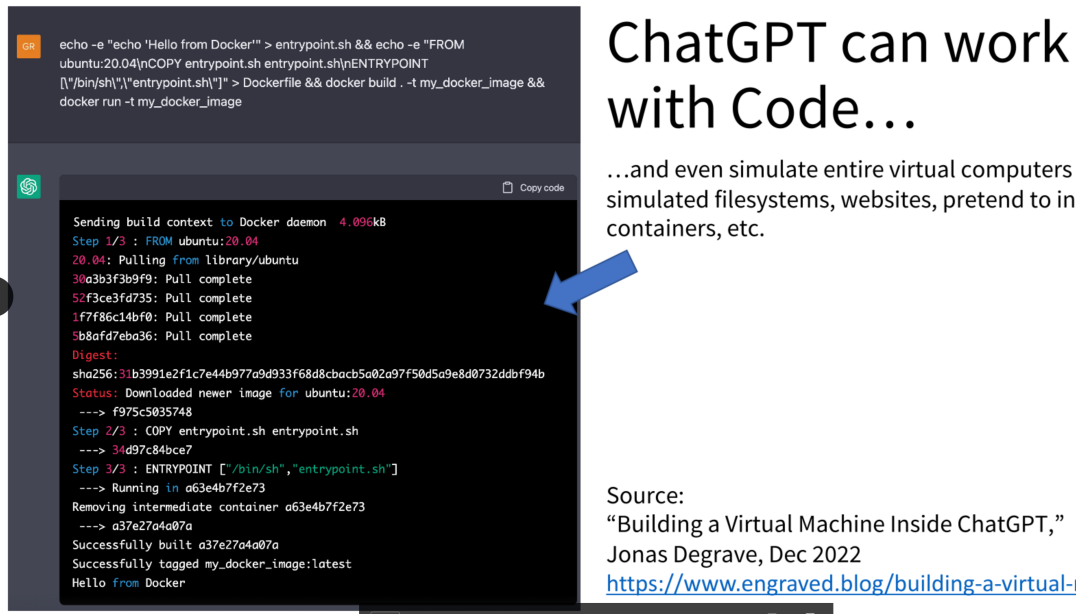Click the 'Source:' label on the slide
Viewport: 1076px width, 614px height.
click(x=645, y=495)
